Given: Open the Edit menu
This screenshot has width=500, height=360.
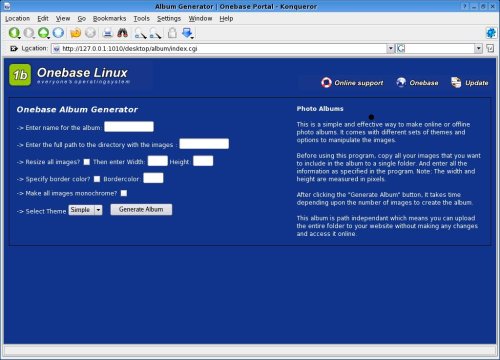Looking at the screenshot, I should pos(43,19).
